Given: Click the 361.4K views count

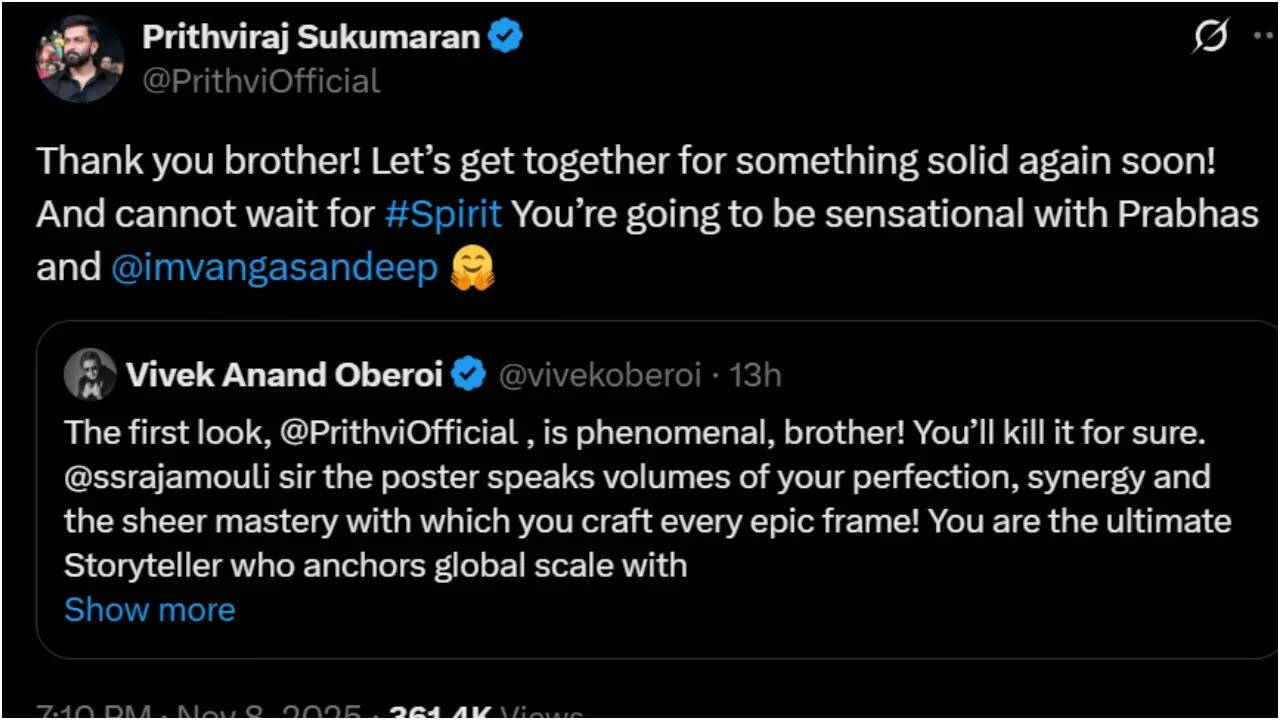Looking at the screenshot, I should (440, 712).
